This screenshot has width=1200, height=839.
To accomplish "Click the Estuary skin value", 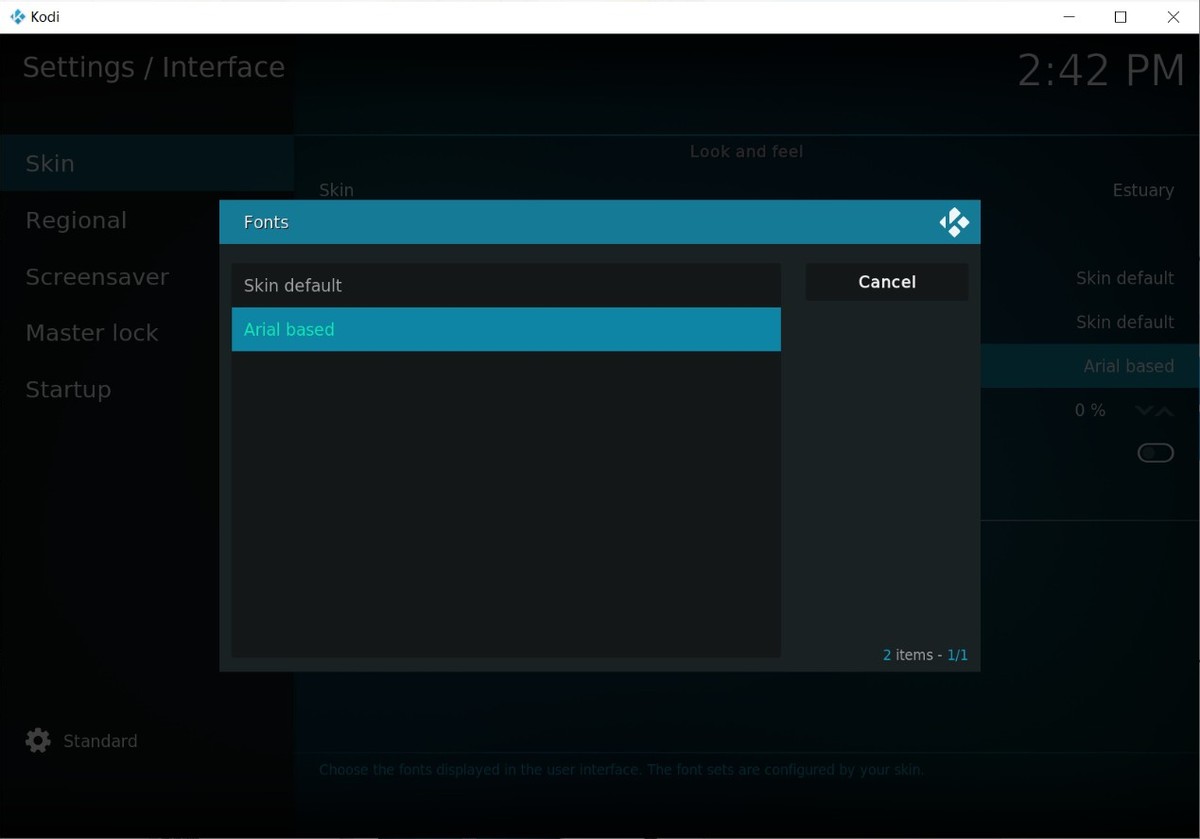I will coord(1143,190).
